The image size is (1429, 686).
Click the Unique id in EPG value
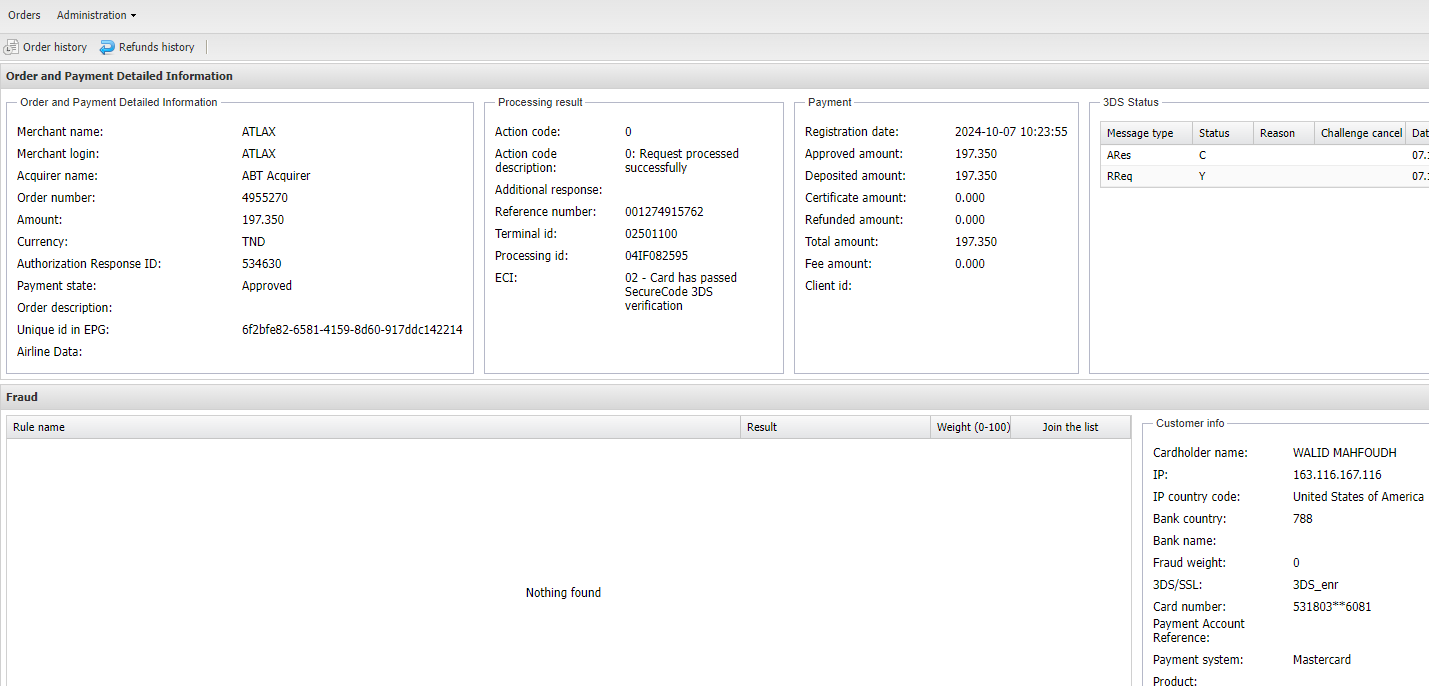(352, 330)
